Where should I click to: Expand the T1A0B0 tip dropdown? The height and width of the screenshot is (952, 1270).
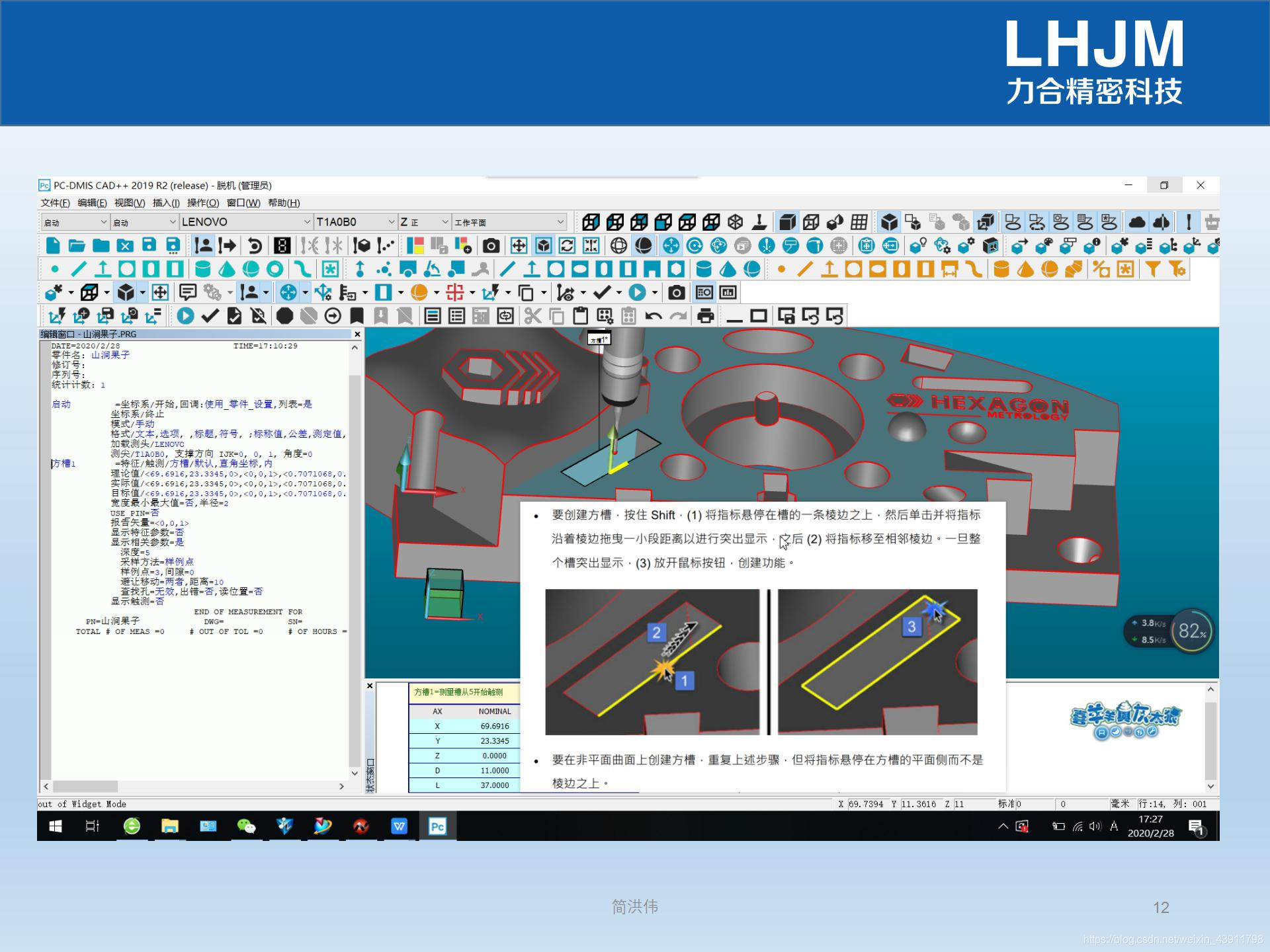pos(391,222)
